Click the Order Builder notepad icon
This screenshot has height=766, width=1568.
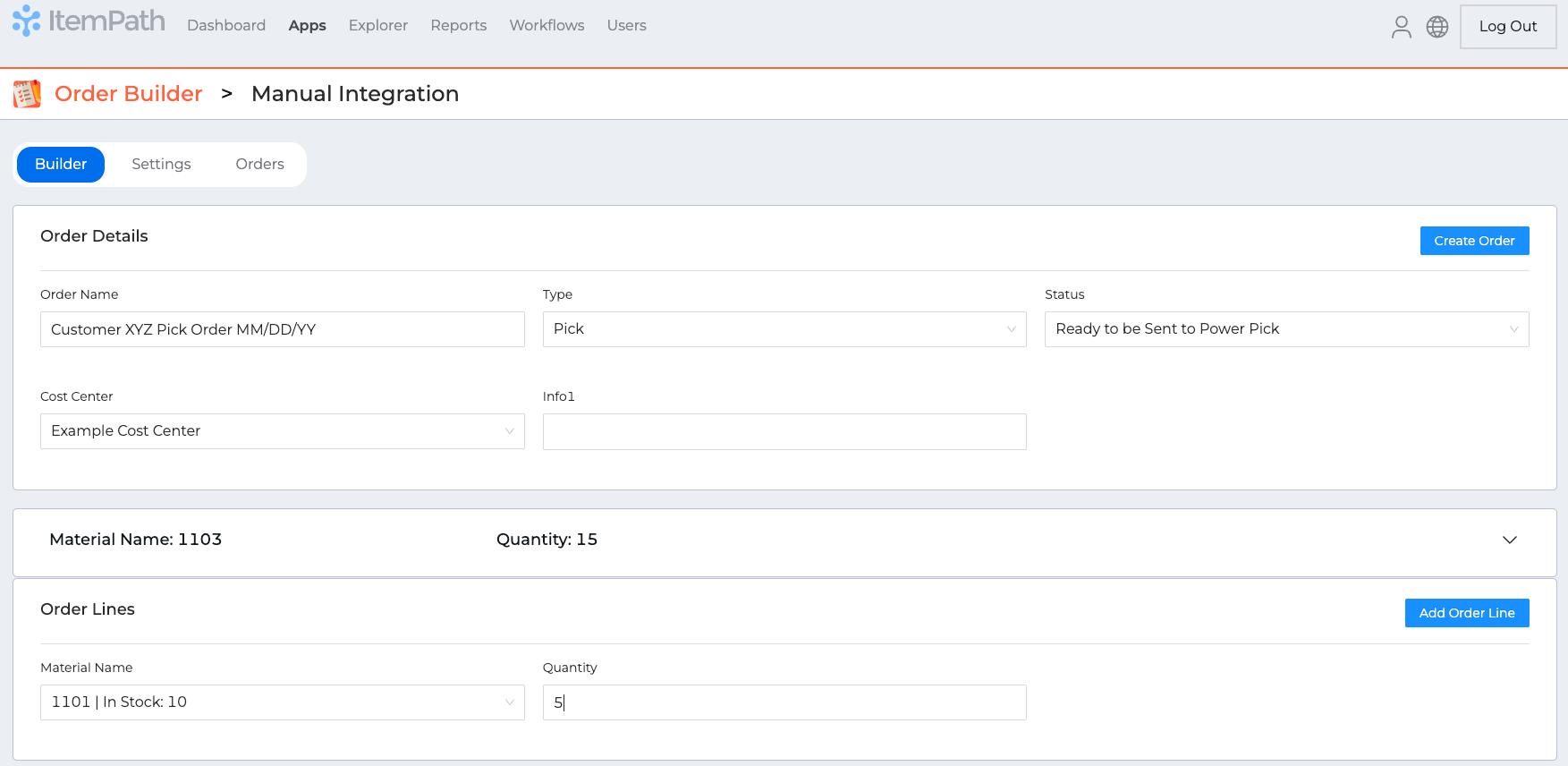tap(27, 94)
